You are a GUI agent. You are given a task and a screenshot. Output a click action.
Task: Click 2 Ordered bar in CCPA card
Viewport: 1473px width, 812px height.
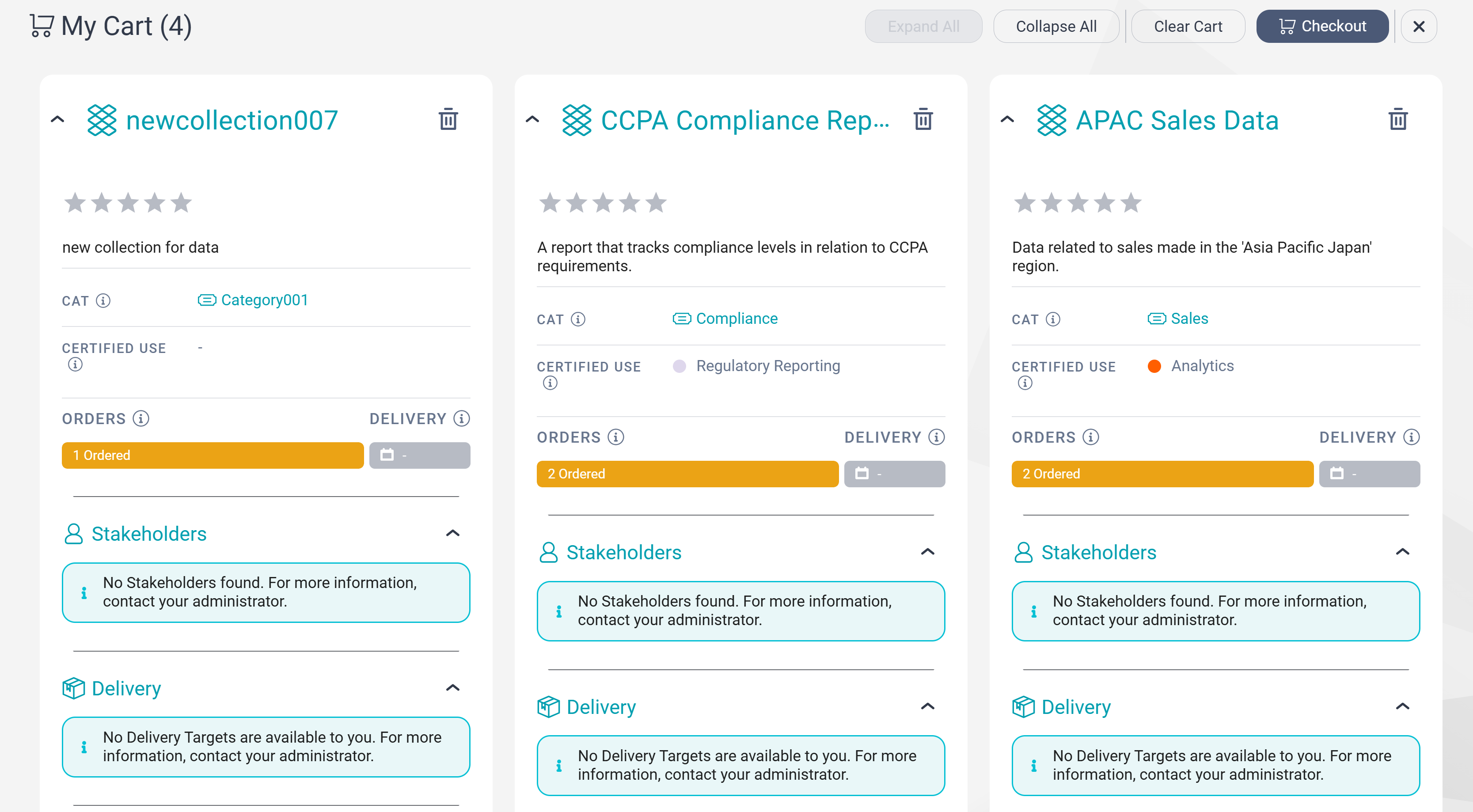coord(687,474)
